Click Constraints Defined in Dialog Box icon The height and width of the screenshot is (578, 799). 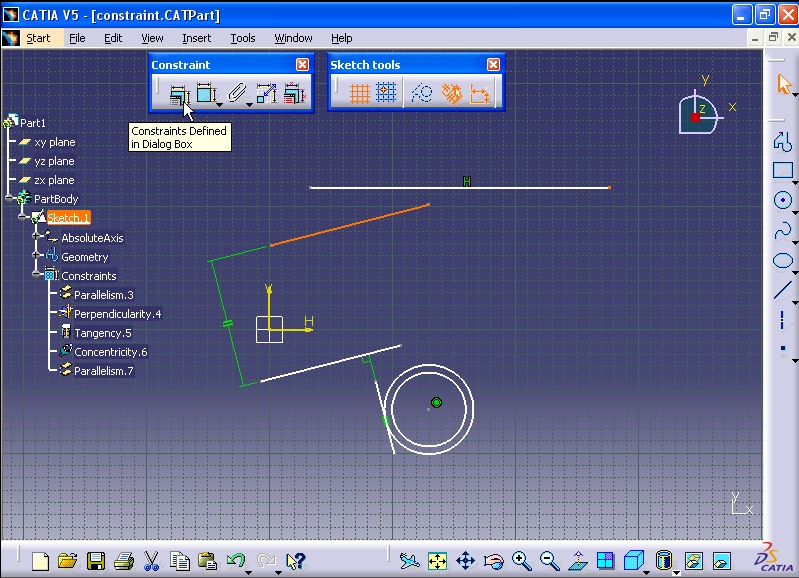coord(179,94)
